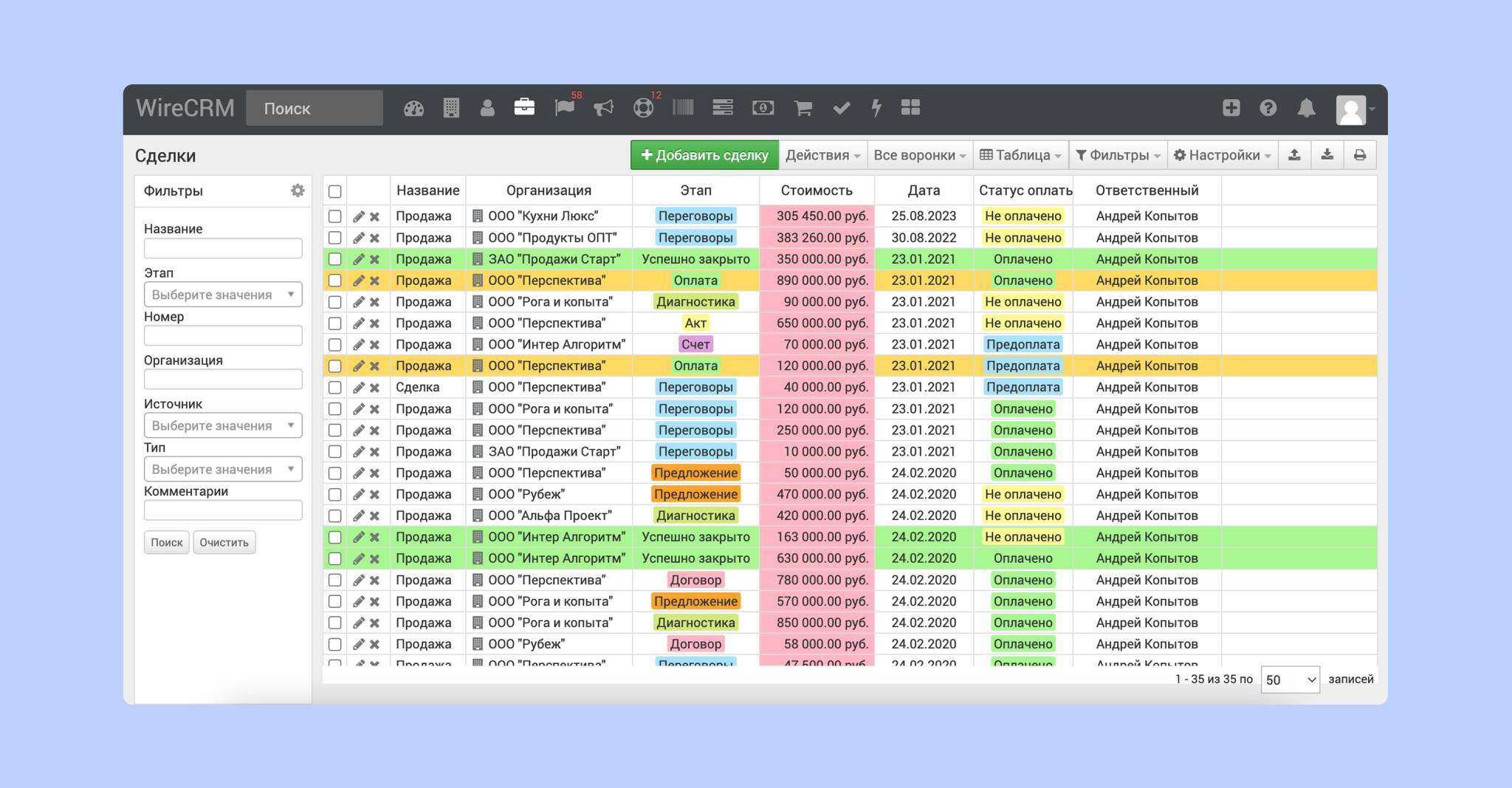Screen dimensions: 1512x788
Task: Open the Все воронки menu
Action: tap(919, 155)
